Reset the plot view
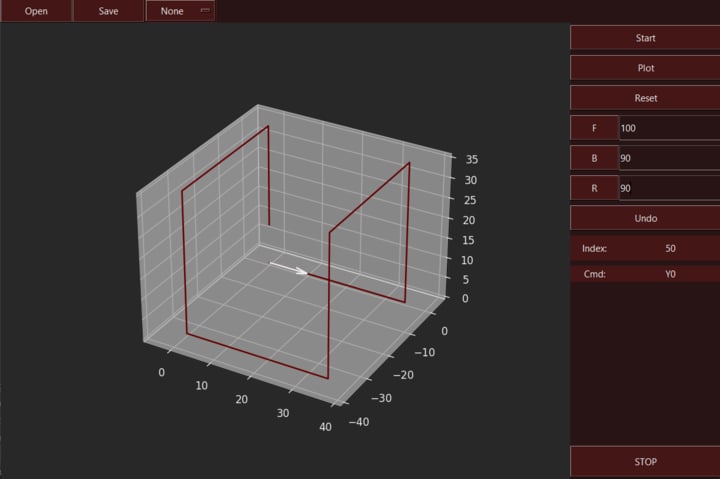 point(645,98)
